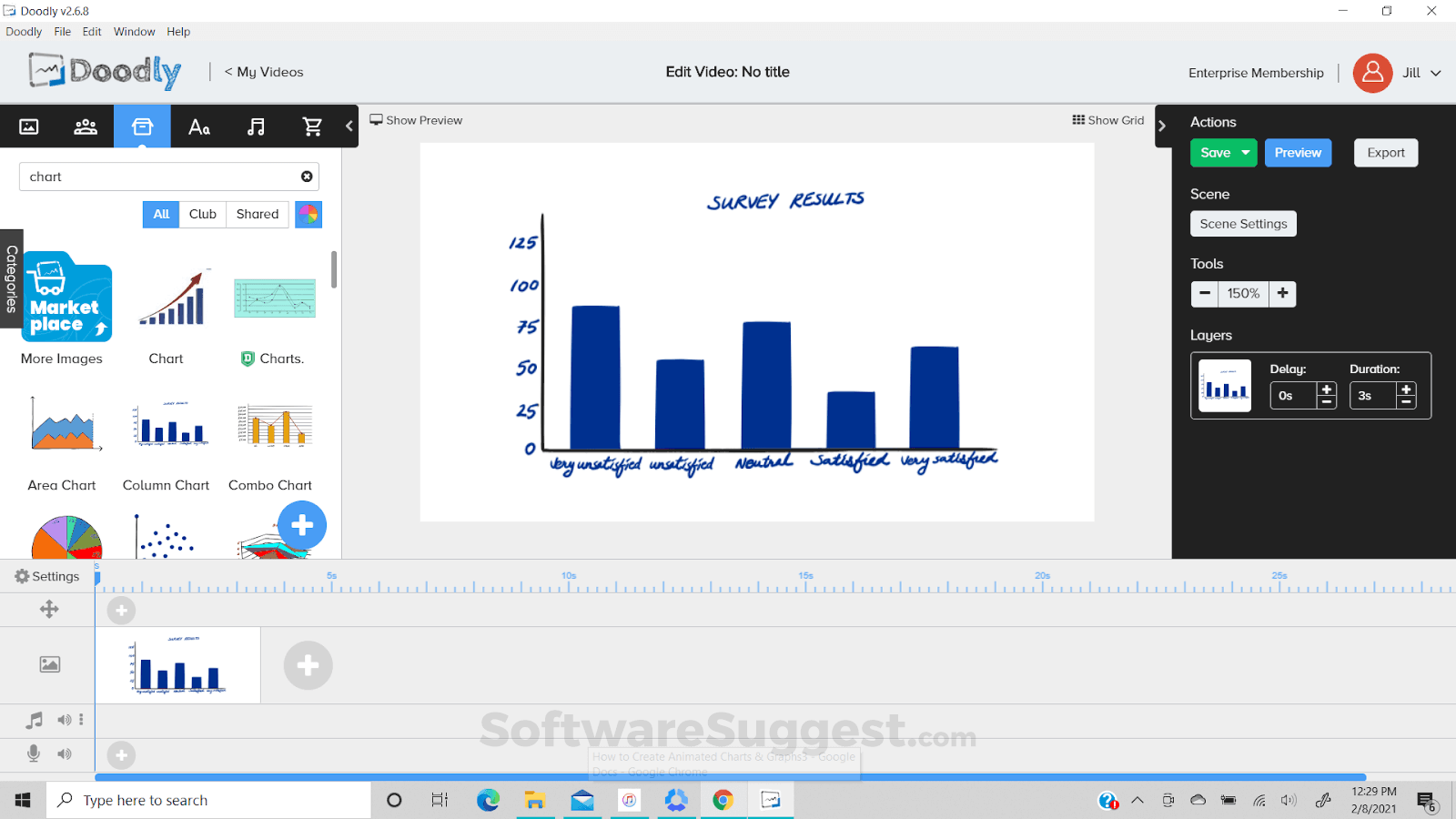Open Marketplace More Images

click(x=66, y=298)
